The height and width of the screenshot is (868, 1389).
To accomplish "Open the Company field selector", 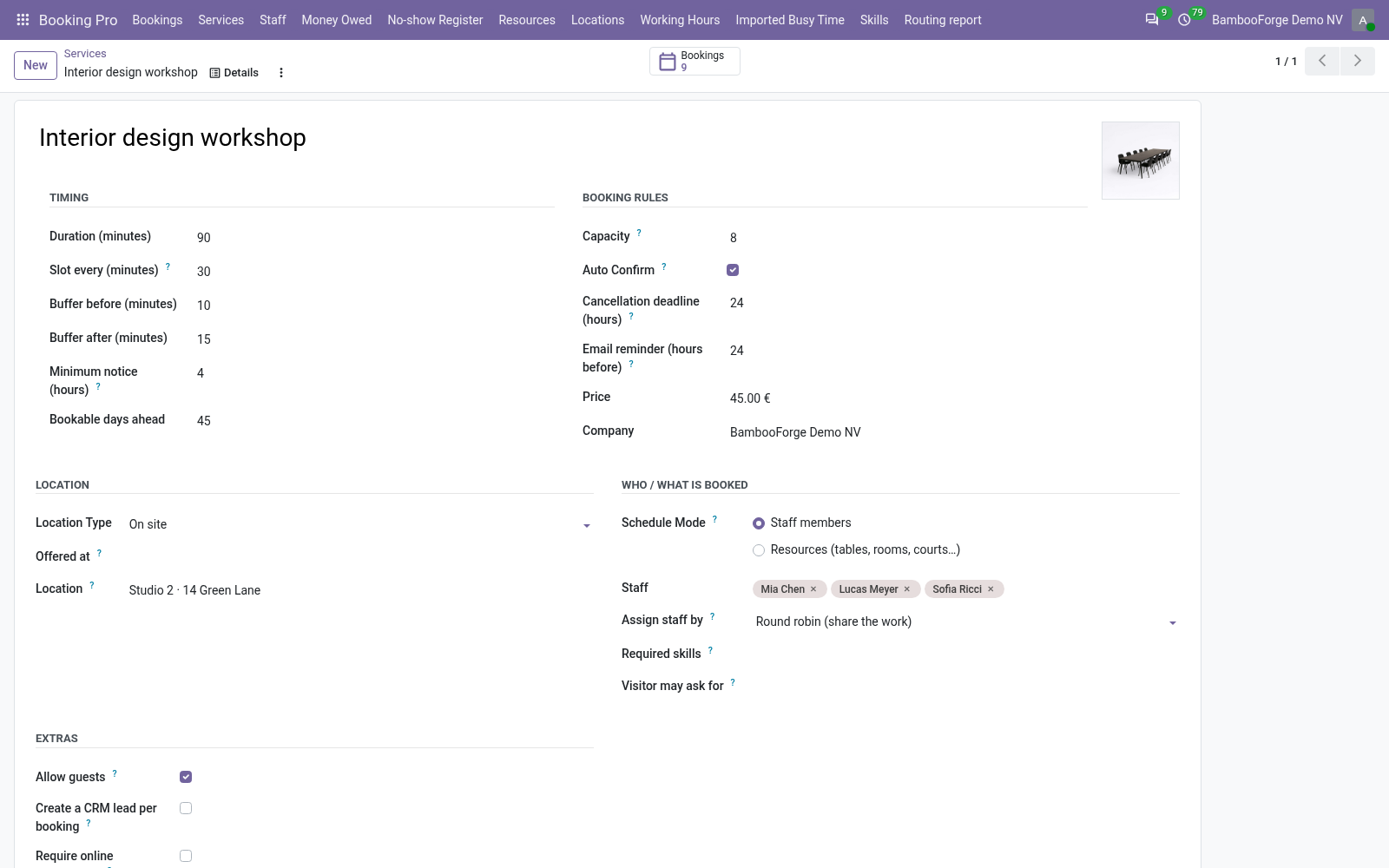I will click(x=907, y=432).
